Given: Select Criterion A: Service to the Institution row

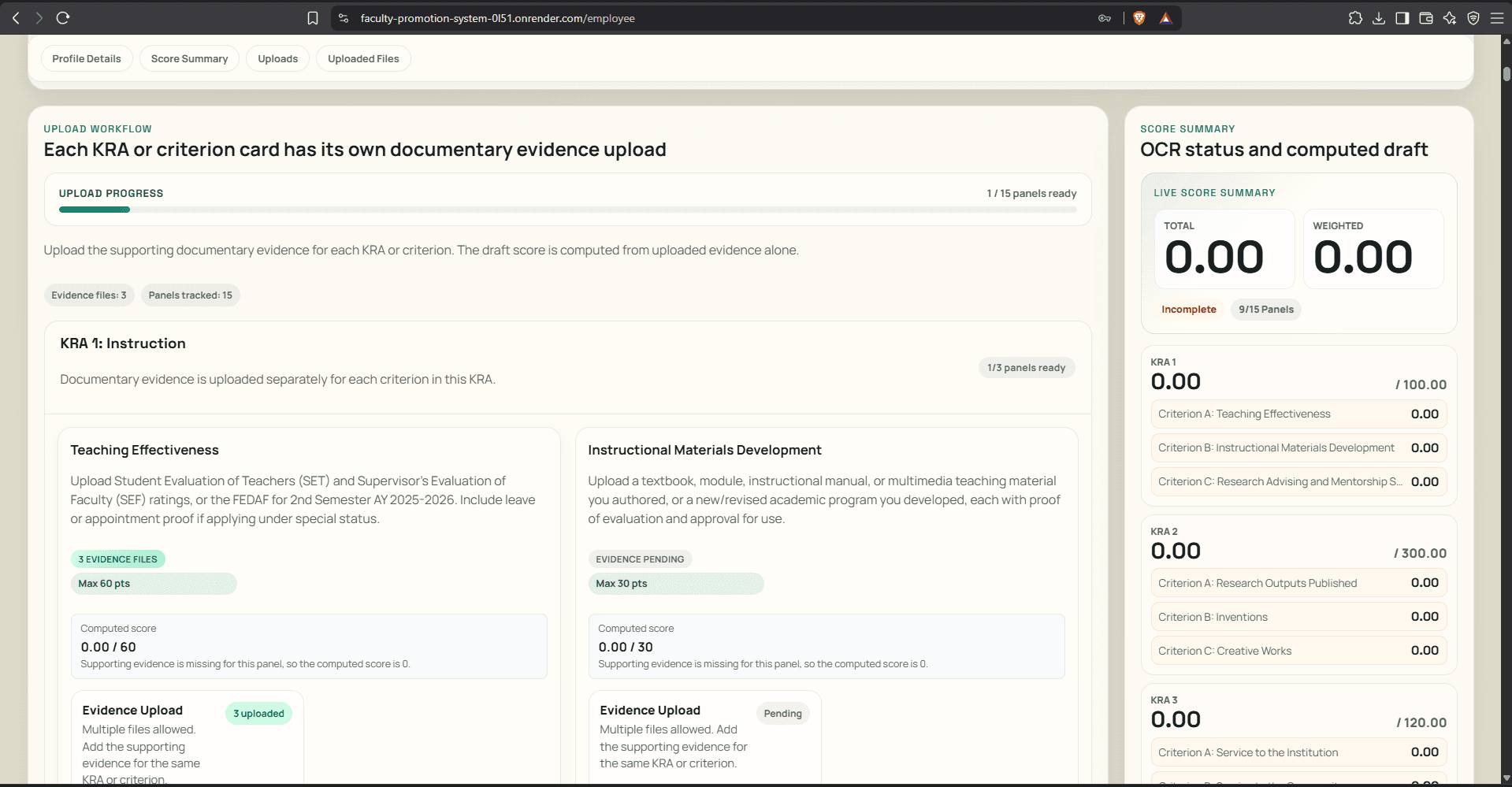Looking at the screenshot, I should pos(1298,752).
